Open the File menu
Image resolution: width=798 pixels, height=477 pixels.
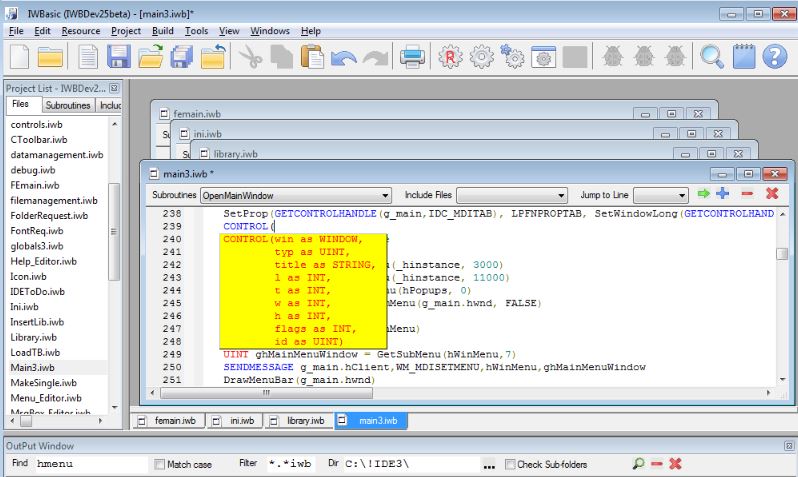tap(16, 31)
